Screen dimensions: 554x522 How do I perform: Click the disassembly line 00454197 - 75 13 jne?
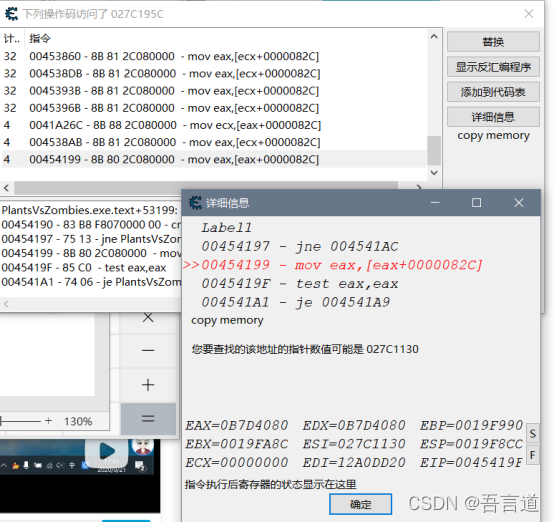pyautogui.click(x=91, y=239)
